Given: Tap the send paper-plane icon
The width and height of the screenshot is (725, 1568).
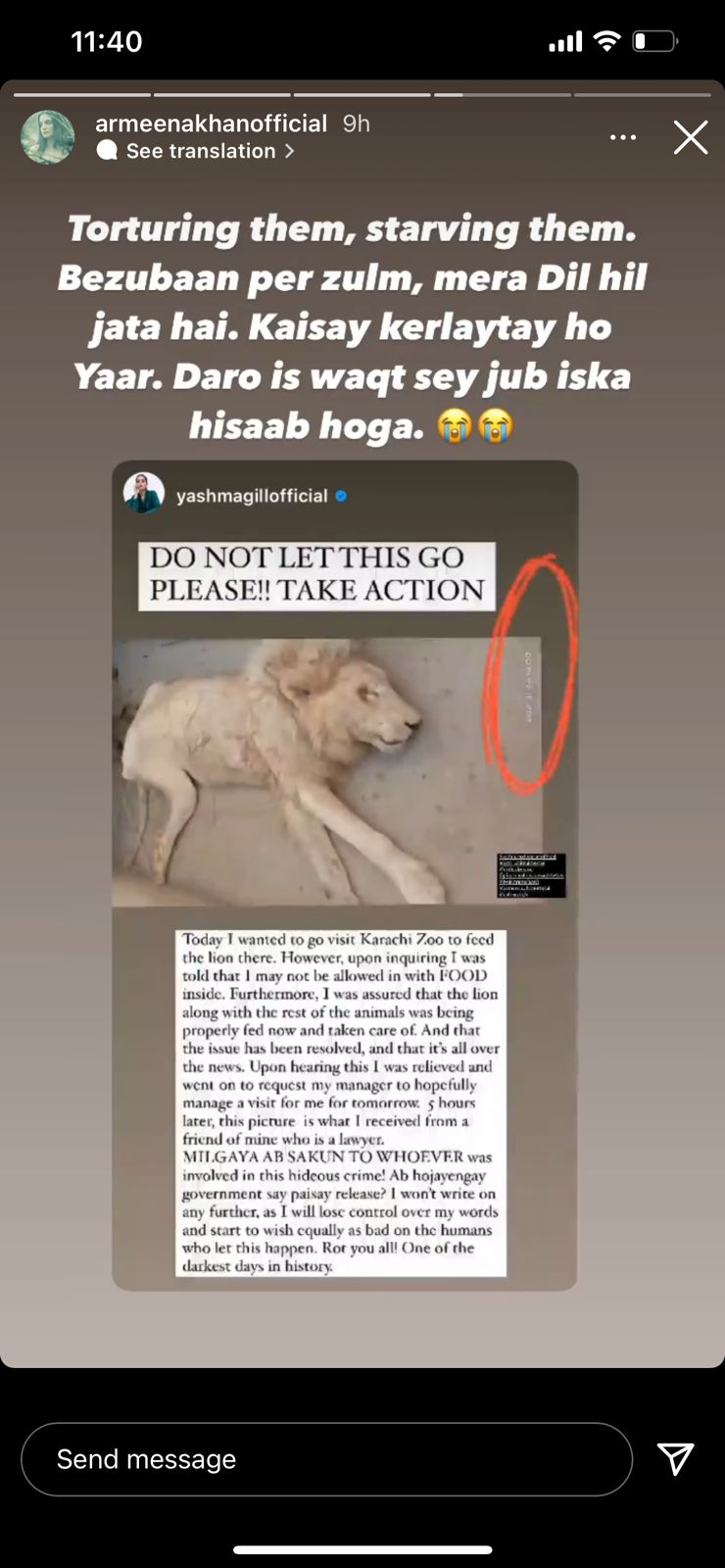Looking at the screenshot, I should coord(676,1459).
